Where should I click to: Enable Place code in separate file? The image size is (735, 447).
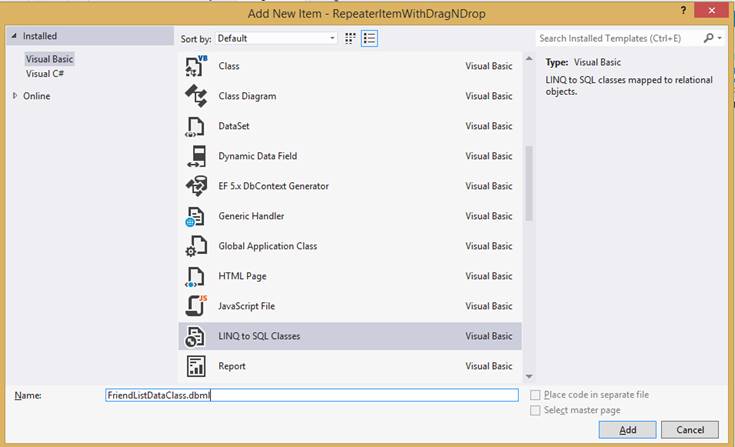535,395
